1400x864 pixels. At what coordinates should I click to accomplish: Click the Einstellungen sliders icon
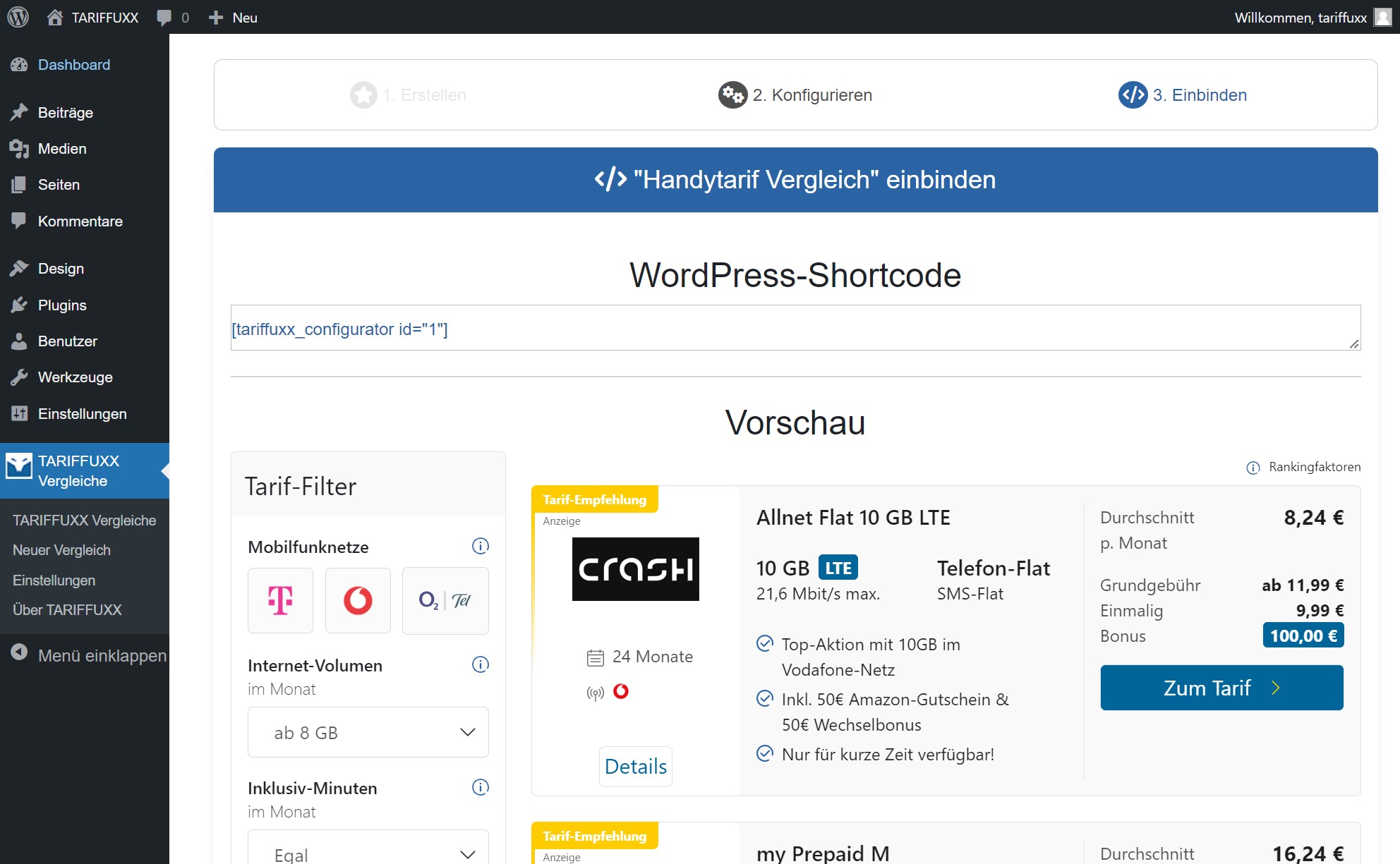point(19,413)
